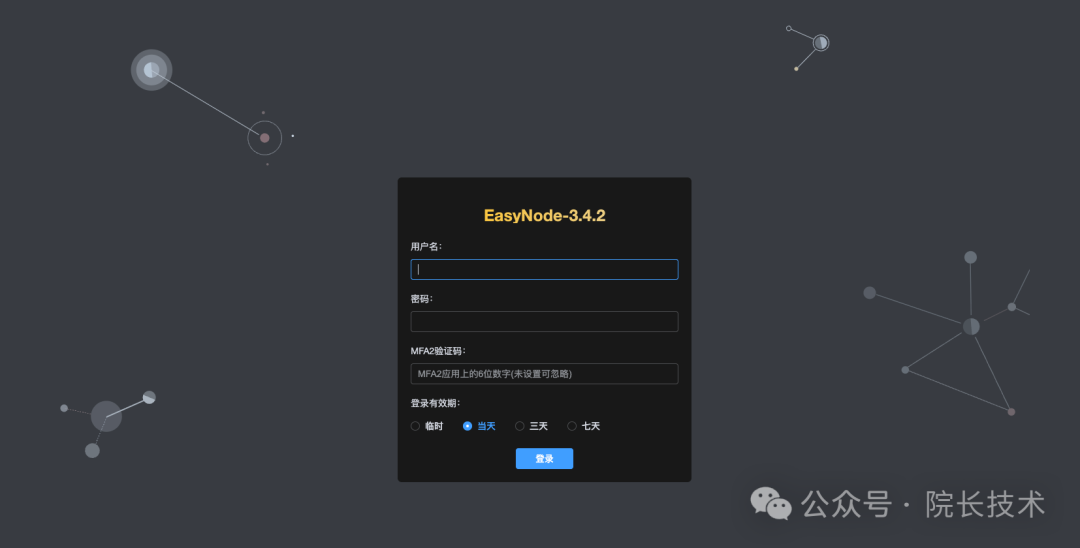Select the 当天 login validity option
Viewport: 1080px width, 548px height.
coord(479,426)
